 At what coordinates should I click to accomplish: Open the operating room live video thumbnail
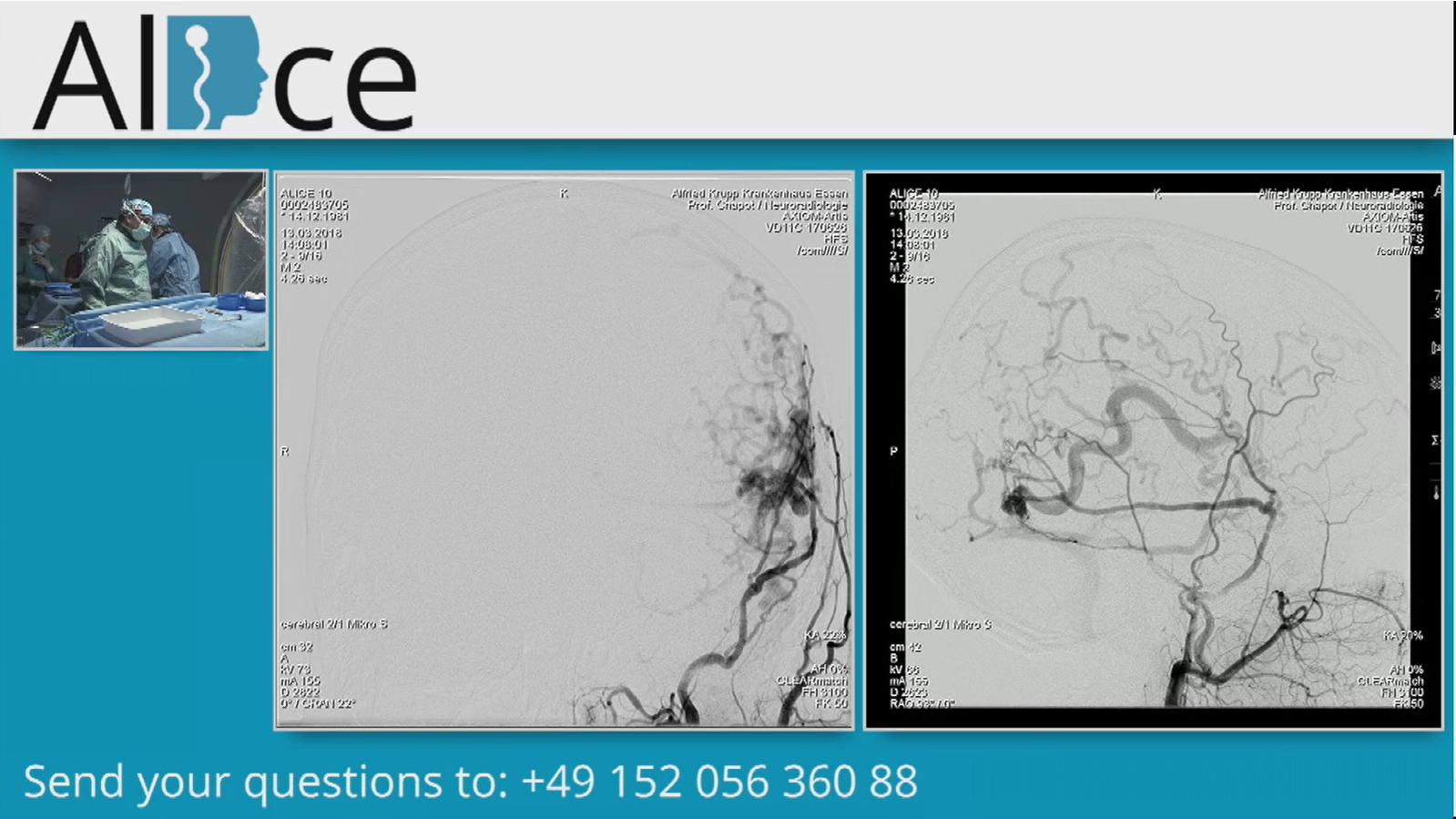click(141, 260)
